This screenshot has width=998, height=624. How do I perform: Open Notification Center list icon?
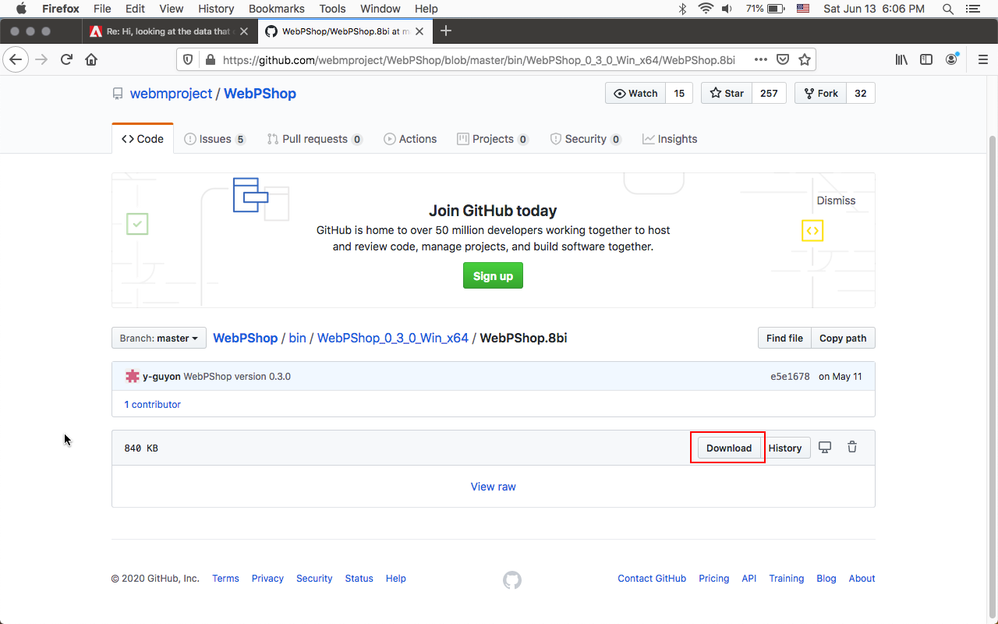973,9
